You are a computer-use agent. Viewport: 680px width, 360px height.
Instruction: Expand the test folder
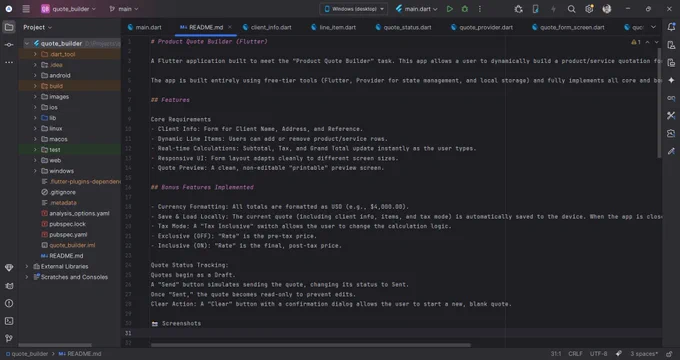pyautogui.click(x=35, y=150)
